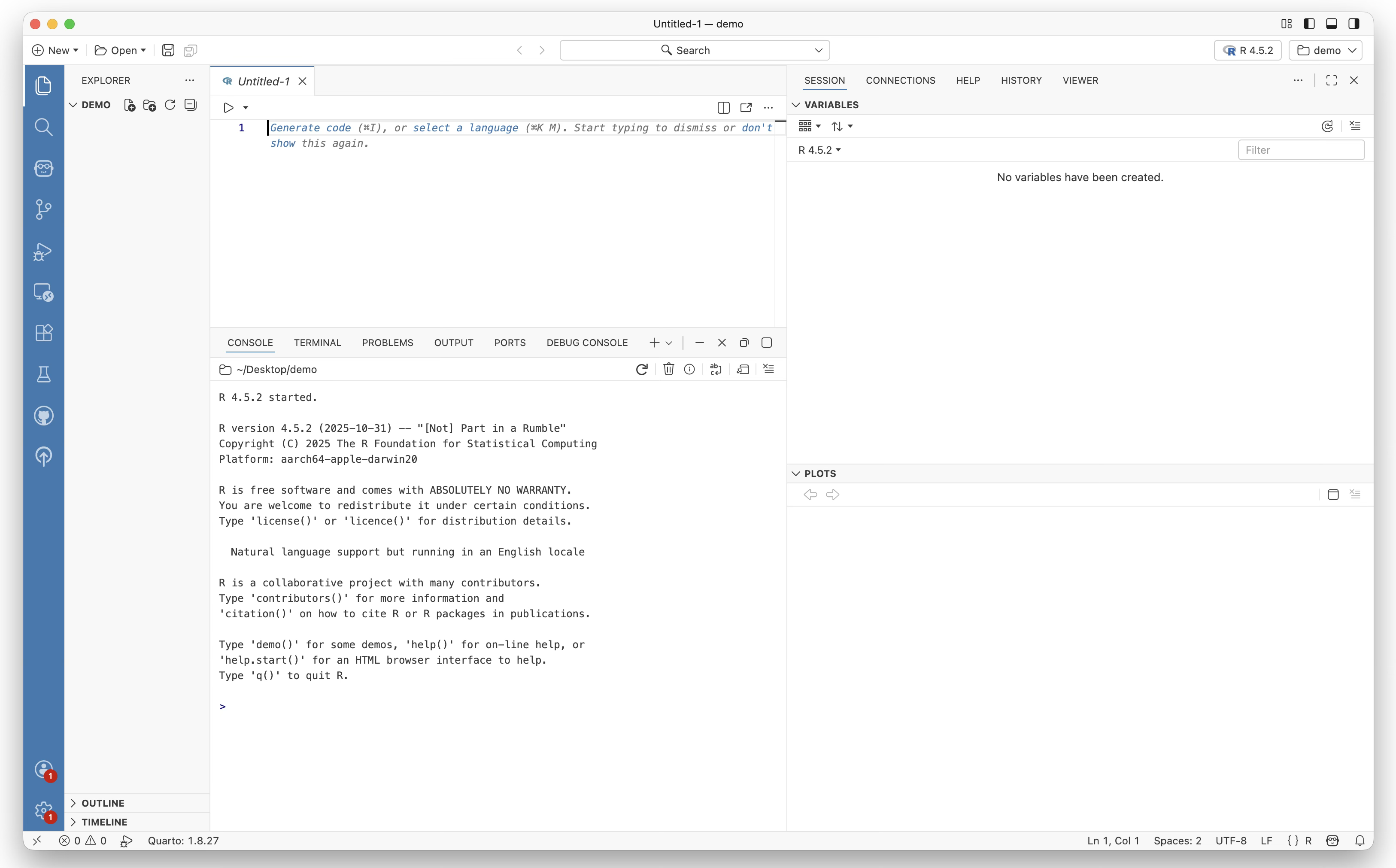Open the GitHub view in the activity bar
Image resolution: width=1396 pixels, height=868 pixels.
point(44,415)
